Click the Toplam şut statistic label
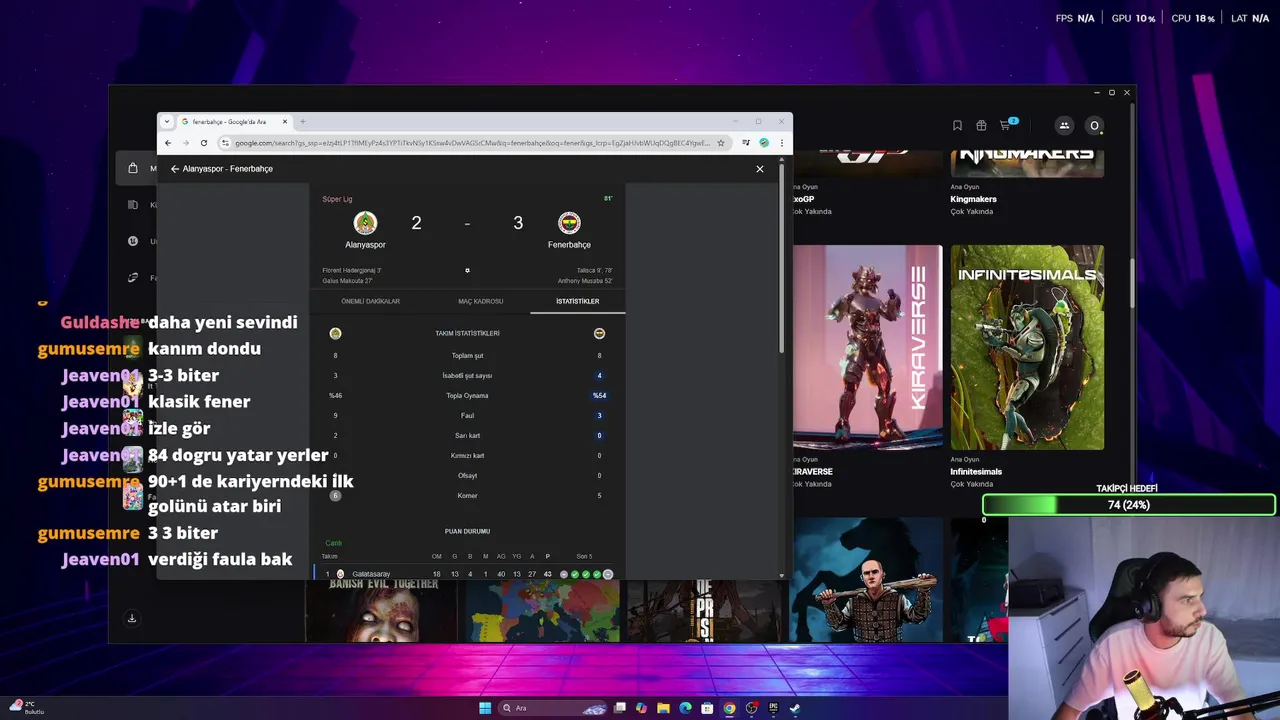This screenshot has width=1280, height=720. [x=467, y=355]
